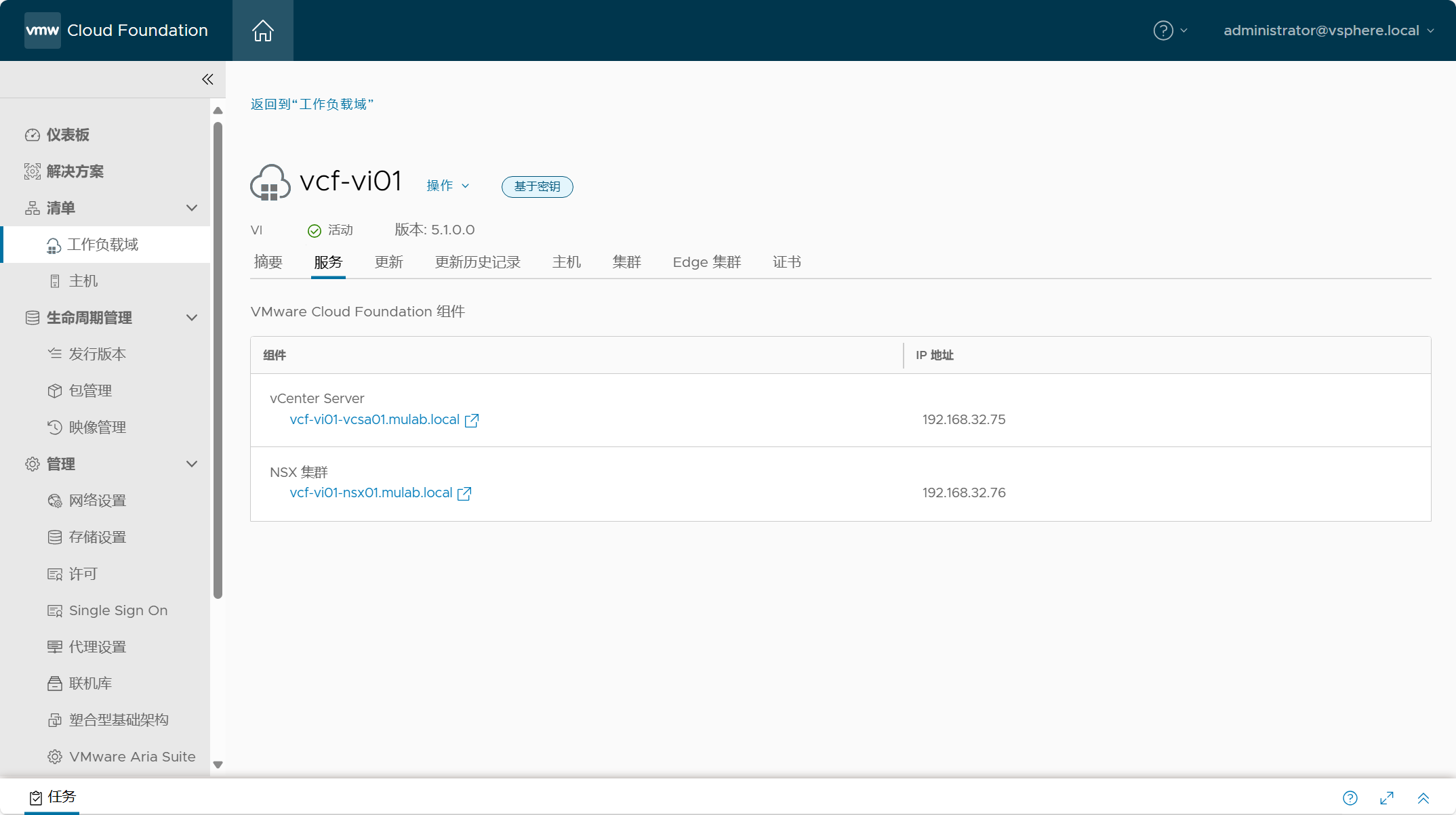This screenshot has width=1456, height=815.
Task: Click the 生命周期管理 database icon
Action: click(x=33, y=318)
